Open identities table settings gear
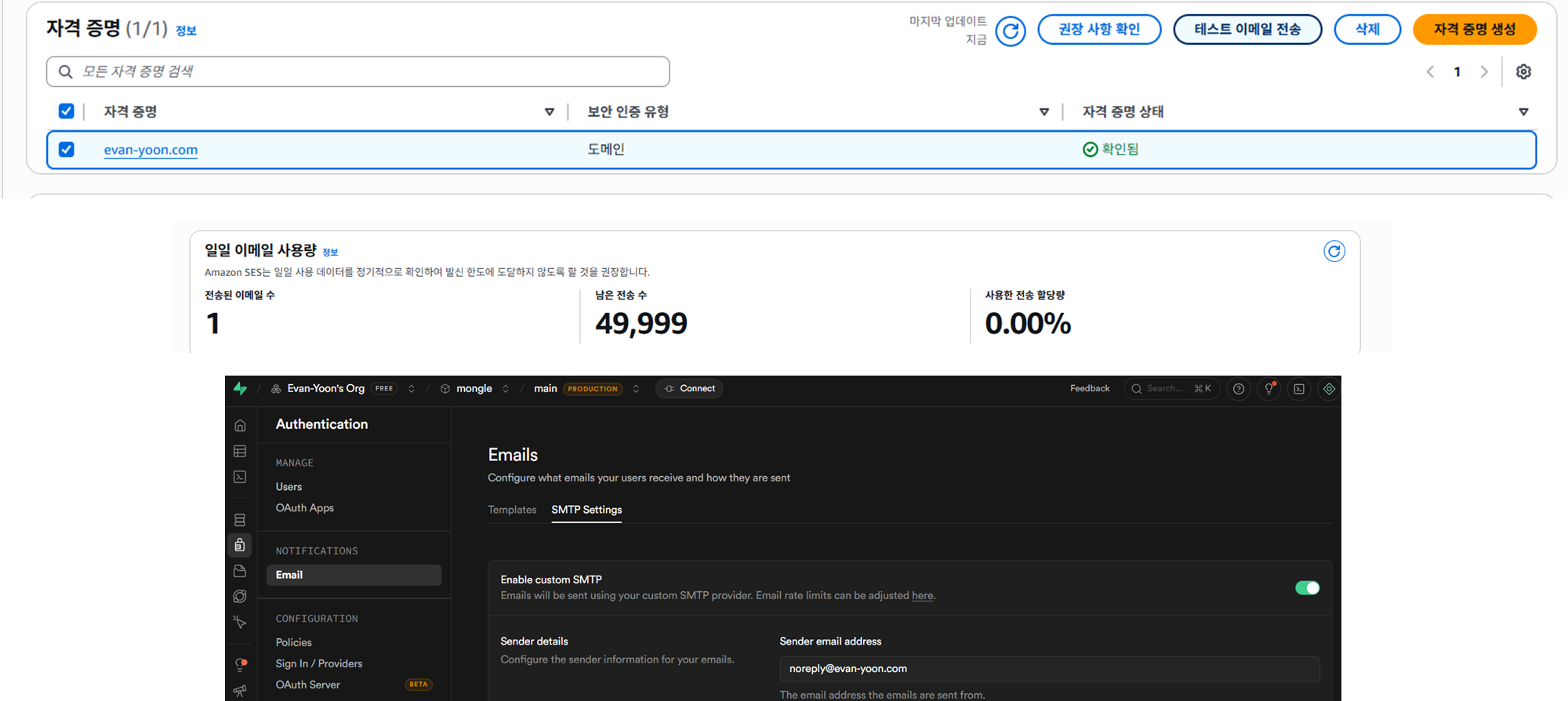Image resolution: width=1568 pixels, height=701 pixels. (1523, 71)
